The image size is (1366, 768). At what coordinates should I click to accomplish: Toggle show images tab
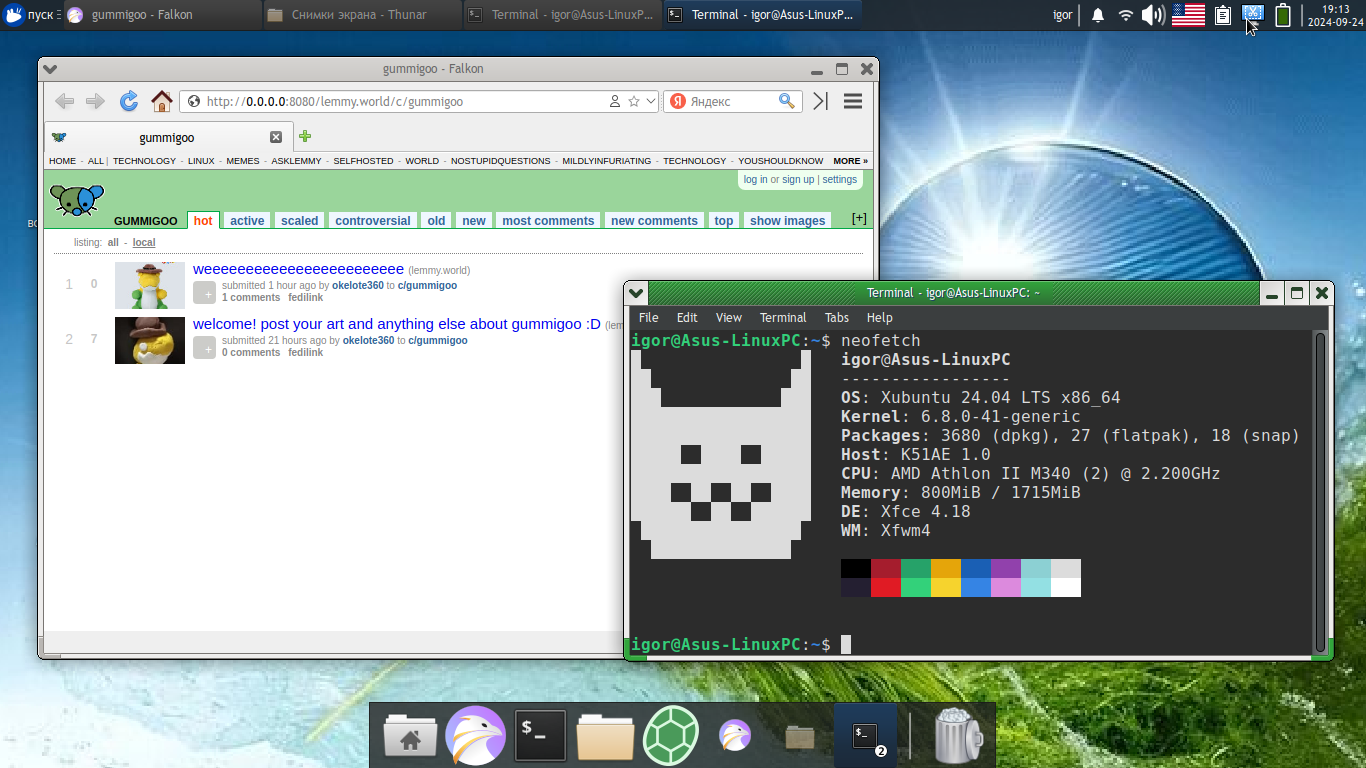[787, 221]
